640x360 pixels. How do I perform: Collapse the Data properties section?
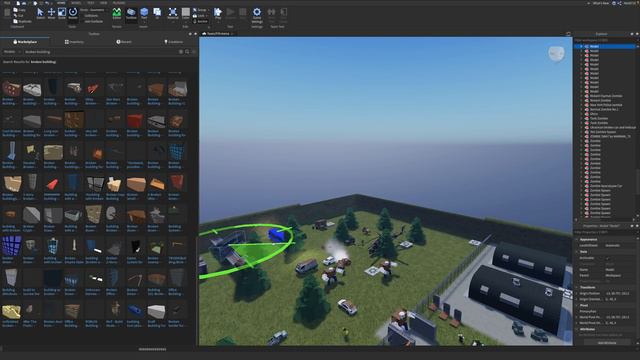tap(577, 252)
